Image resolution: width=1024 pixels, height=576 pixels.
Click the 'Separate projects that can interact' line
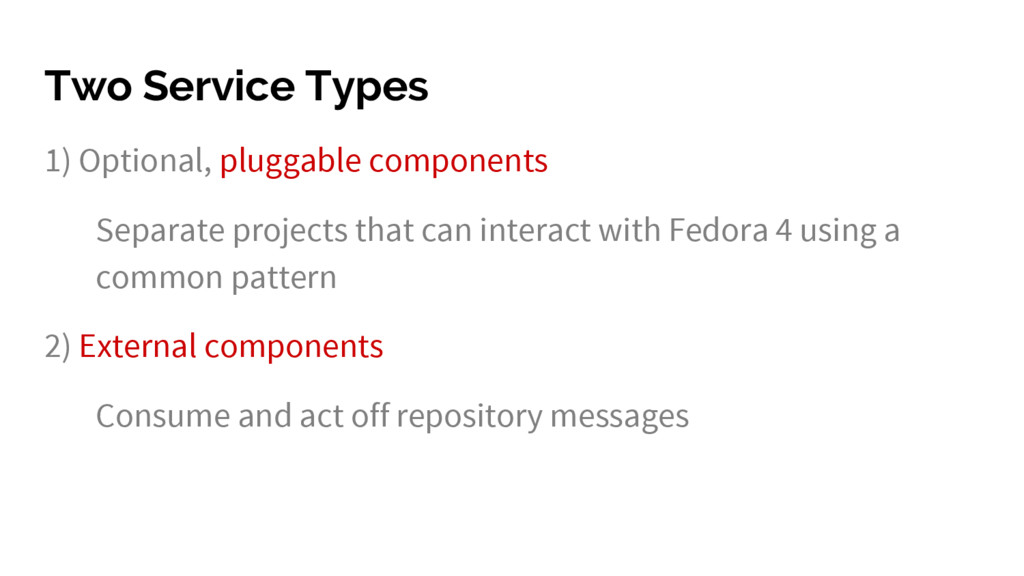point(498,231)
